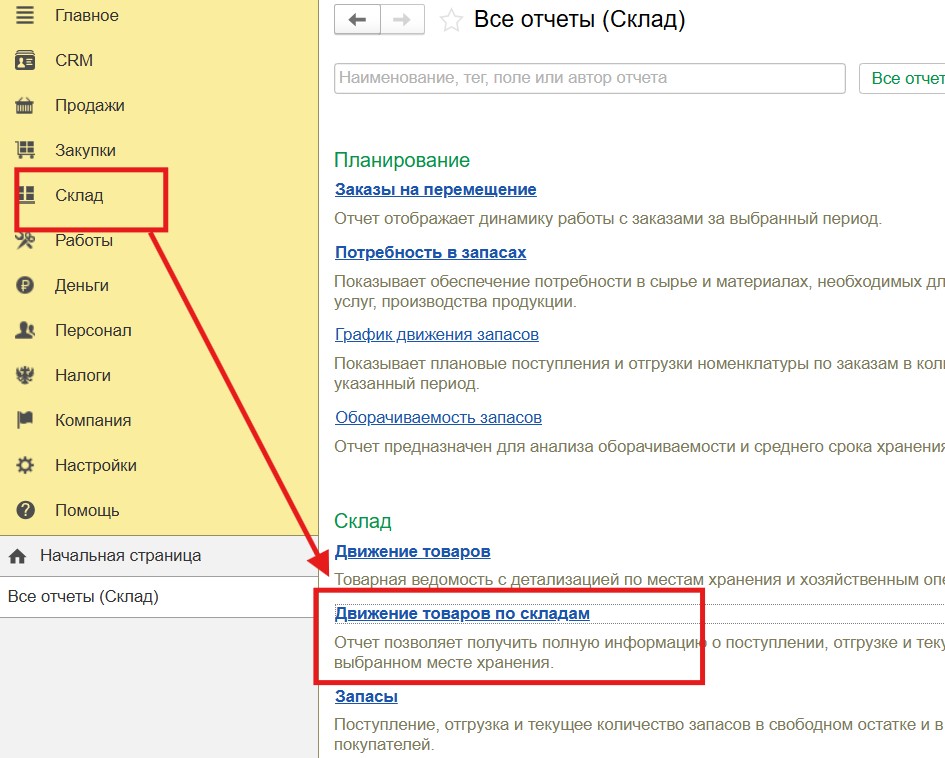Go back using the left arrow button
Image resolution: width=945 pixels, height=758 pixels.
pos(356,20)
